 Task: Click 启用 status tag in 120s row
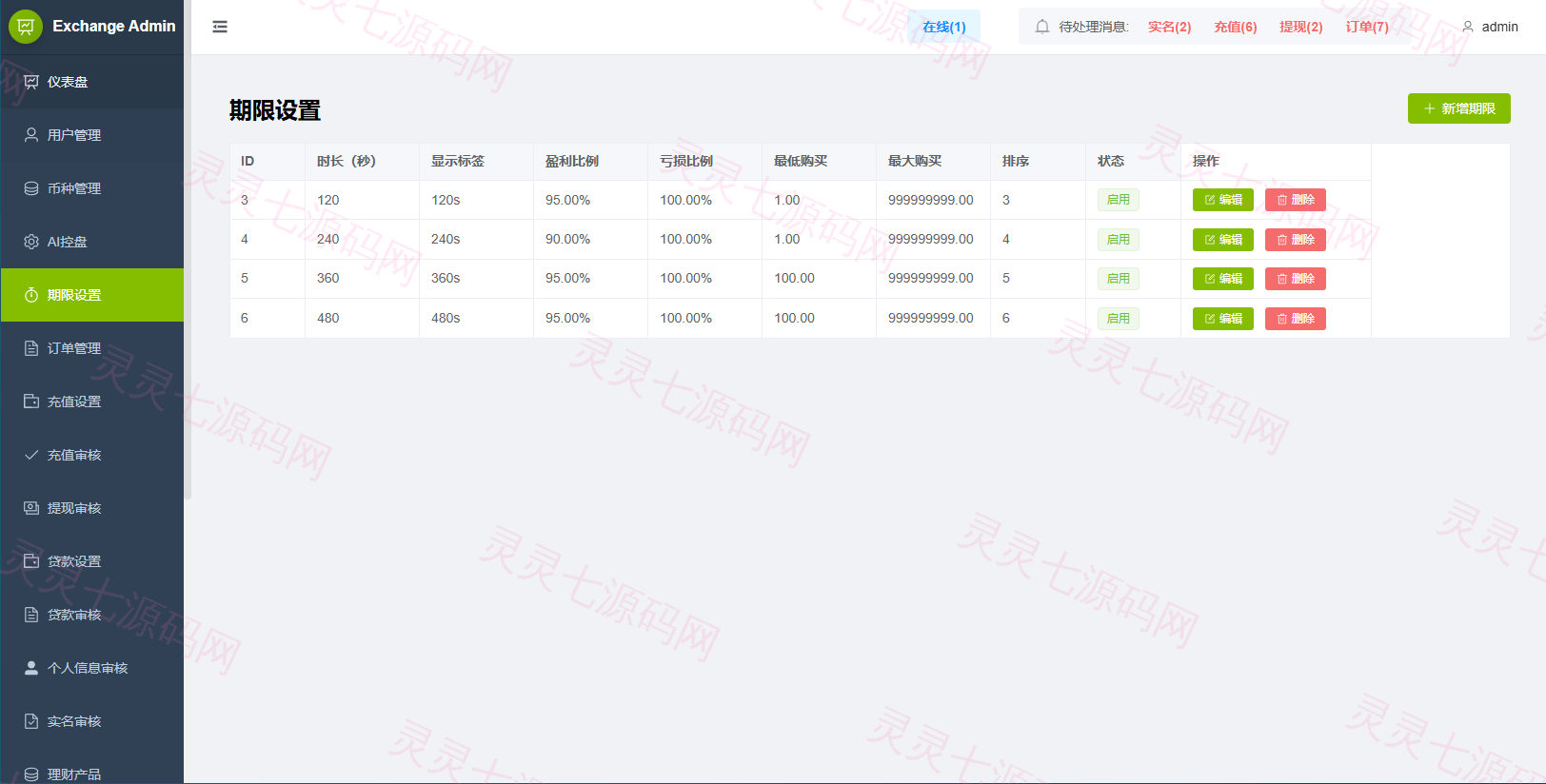click(x=1118, y=200)
